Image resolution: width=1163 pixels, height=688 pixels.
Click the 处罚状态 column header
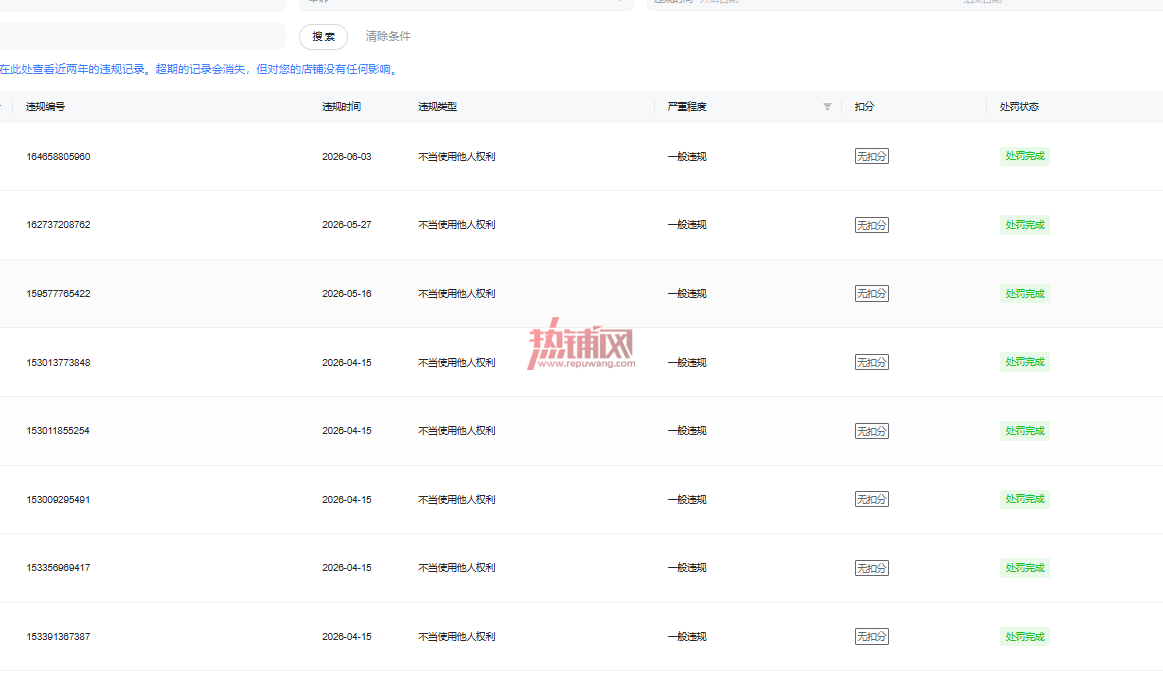point(1019,107)
